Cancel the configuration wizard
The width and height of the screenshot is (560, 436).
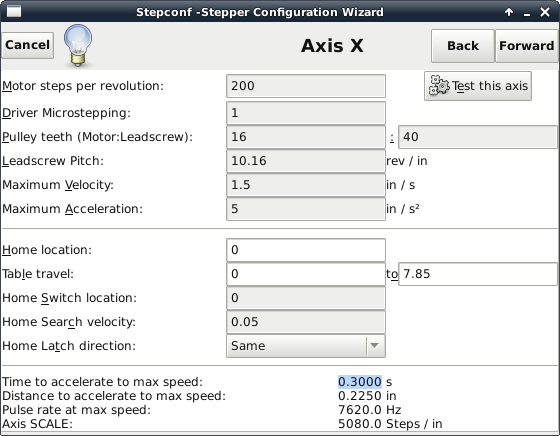(28, 45)
